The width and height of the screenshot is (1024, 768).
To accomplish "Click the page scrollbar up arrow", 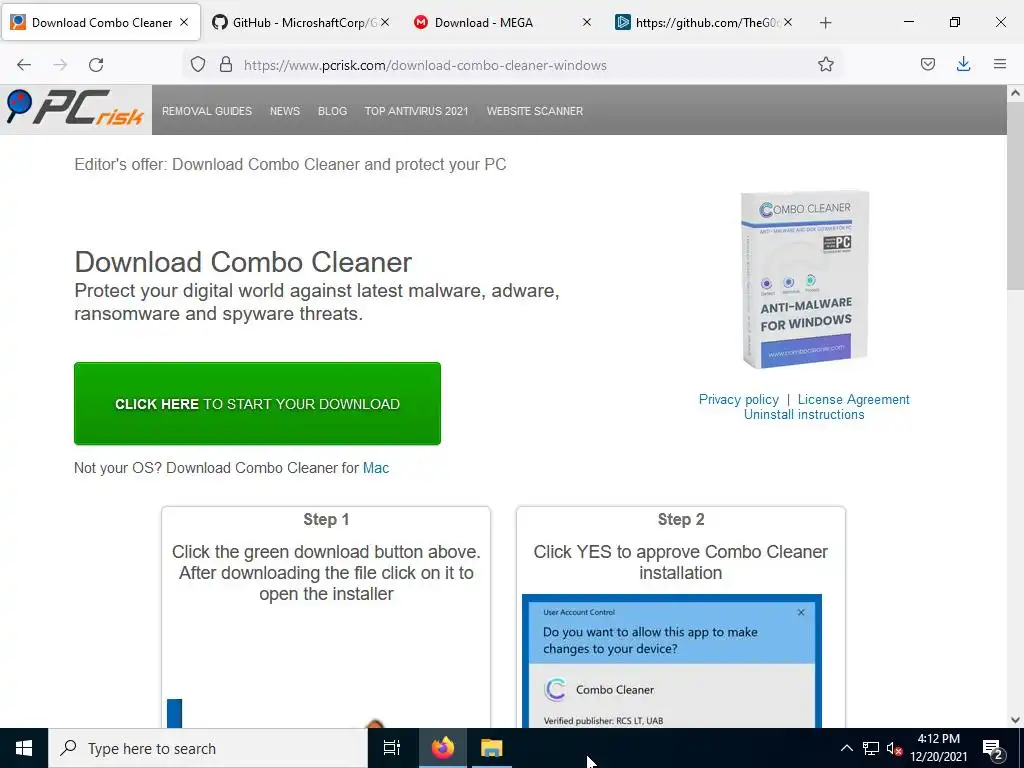I will coord(1015,93).
